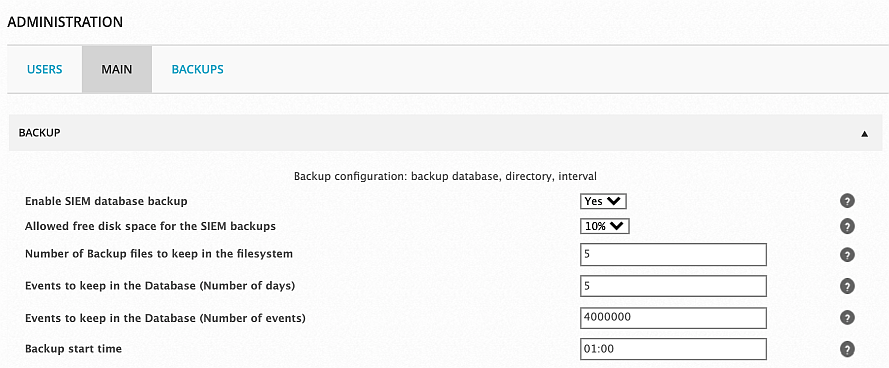Switch to the BACKUPS tab
The image size is (889, 368).
pyautogui.click(x=197, y=70)
